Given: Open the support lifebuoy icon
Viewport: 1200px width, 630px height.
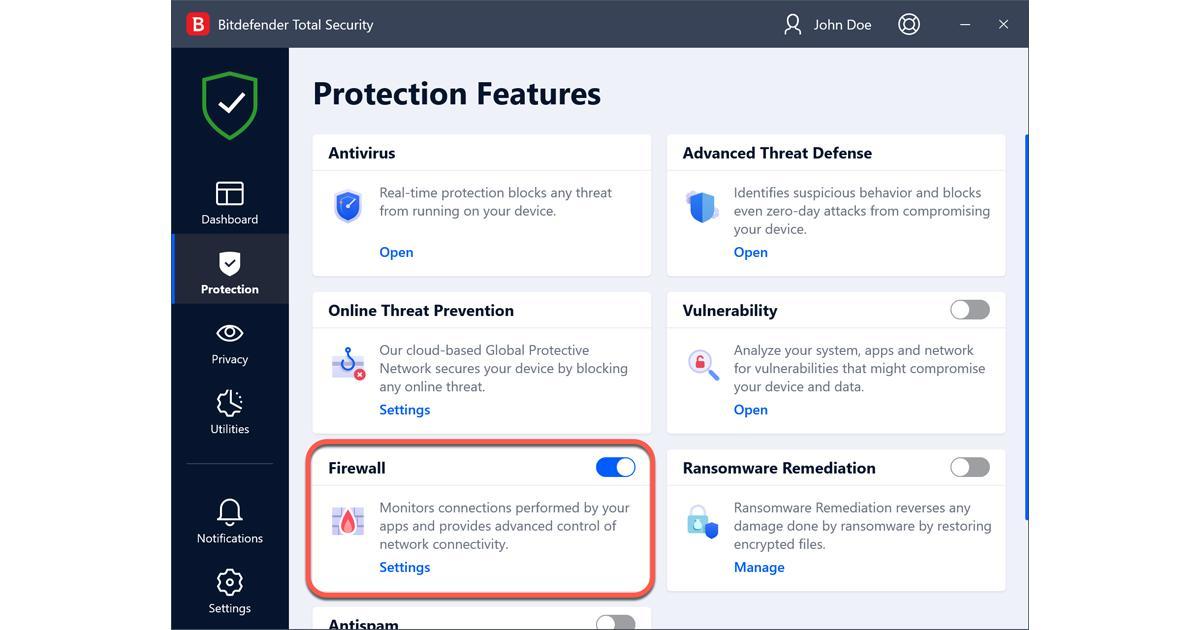Looking at the screenshot, I should [x=909, y=24].
